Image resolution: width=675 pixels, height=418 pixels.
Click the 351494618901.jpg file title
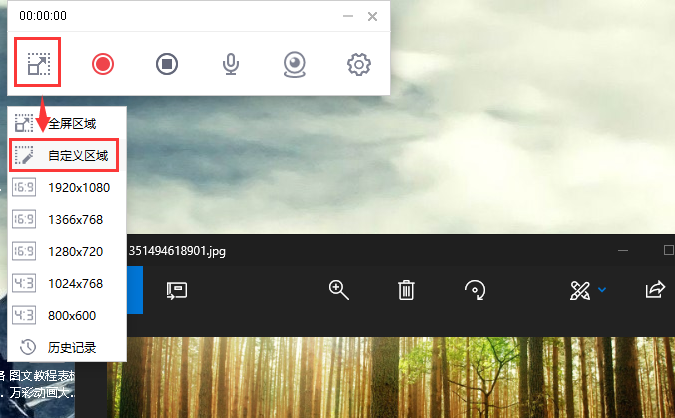[177, 251]
